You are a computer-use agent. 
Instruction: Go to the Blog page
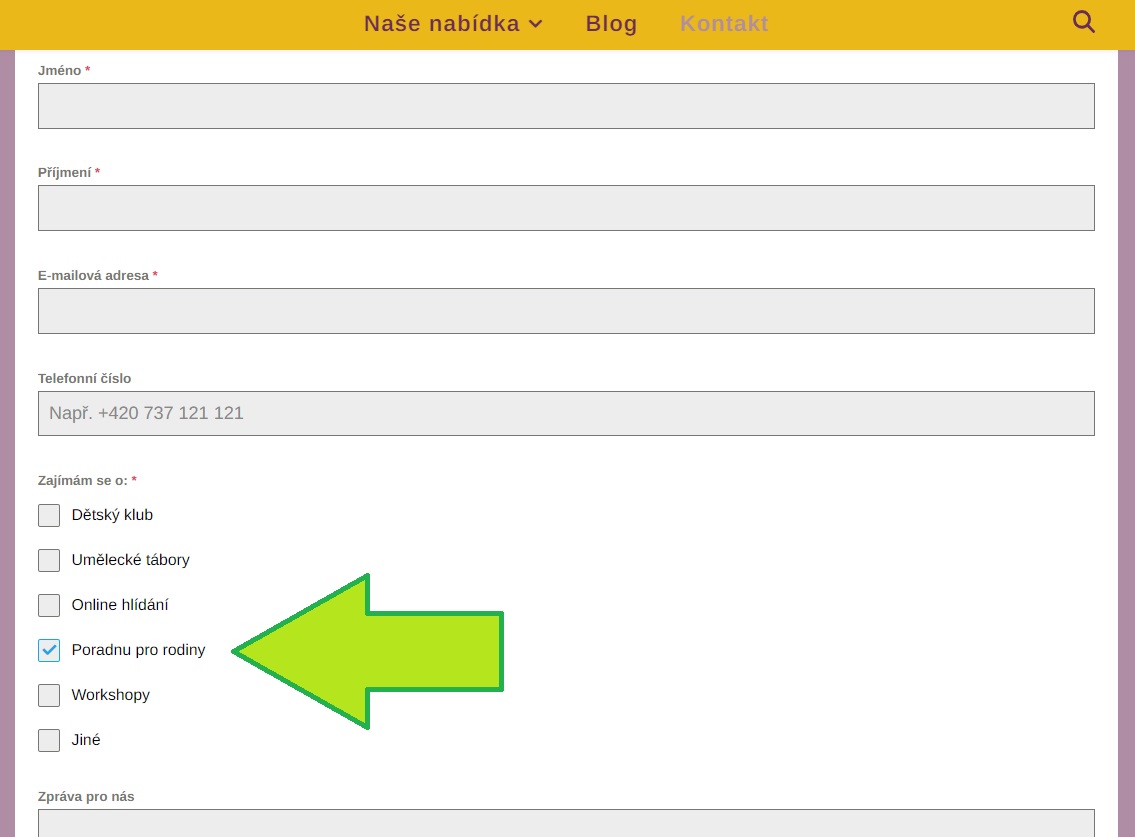pos(611,24)
